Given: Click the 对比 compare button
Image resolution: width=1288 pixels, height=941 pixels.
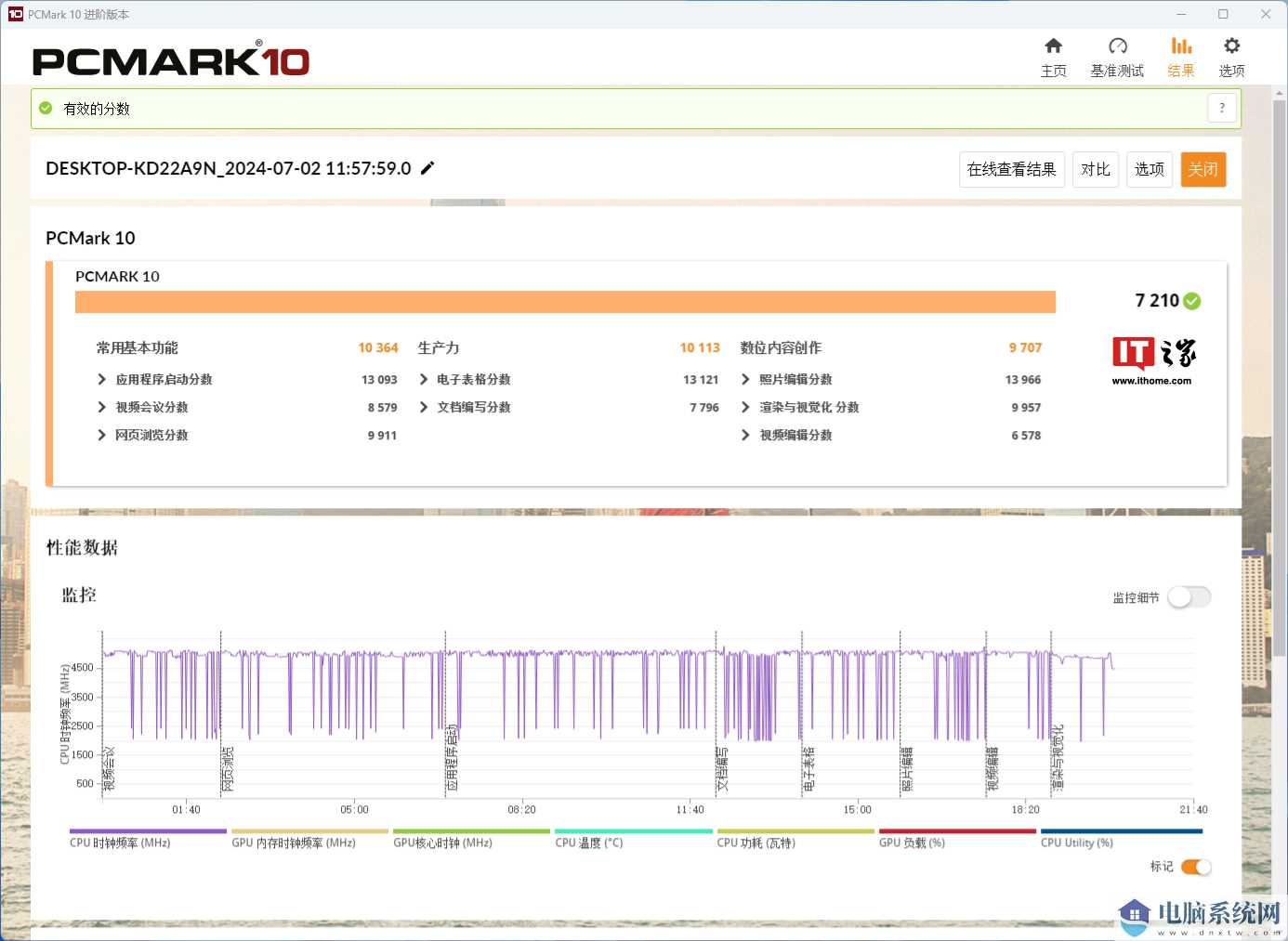Looking at the screenshot, I should click(1096, 169).
